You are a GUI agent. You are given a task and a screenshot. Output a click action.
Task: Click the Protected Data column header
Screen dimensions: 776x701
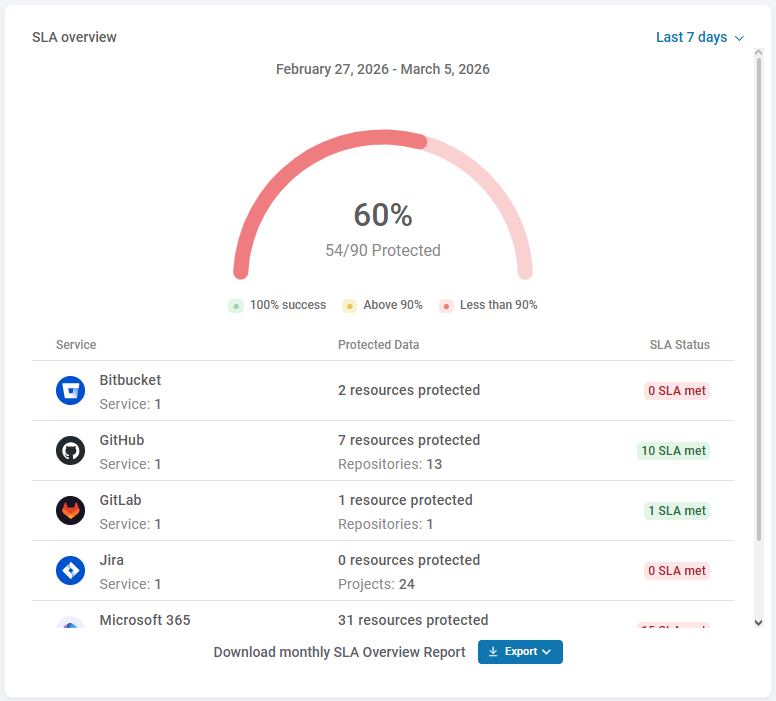coord(378,345)
